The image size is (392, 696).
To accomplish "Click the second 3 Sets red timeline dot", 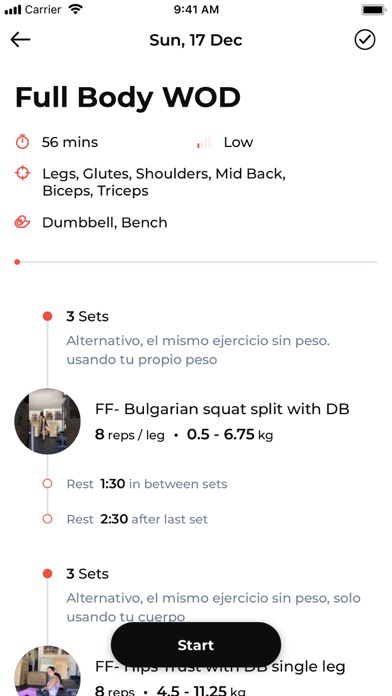I will [x=48, y=574].
